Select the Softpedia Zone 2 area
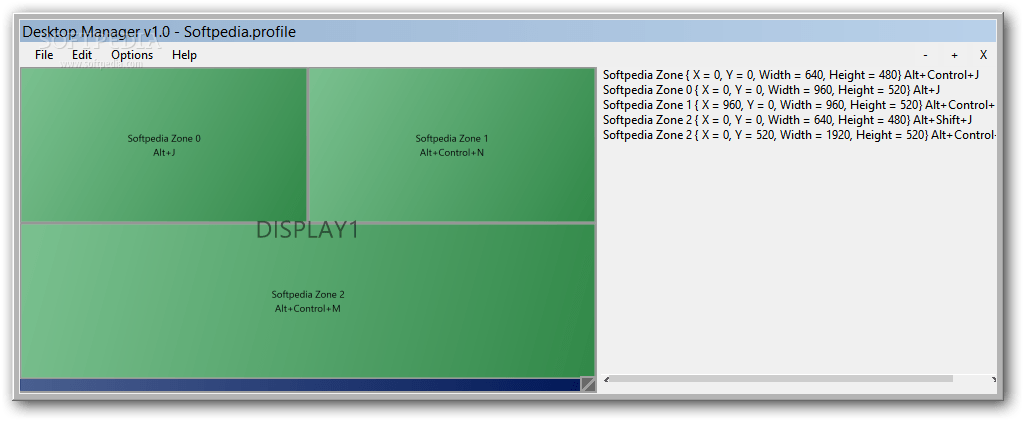Viewport: 1024px width, 421px height. (x=308, y=301)
